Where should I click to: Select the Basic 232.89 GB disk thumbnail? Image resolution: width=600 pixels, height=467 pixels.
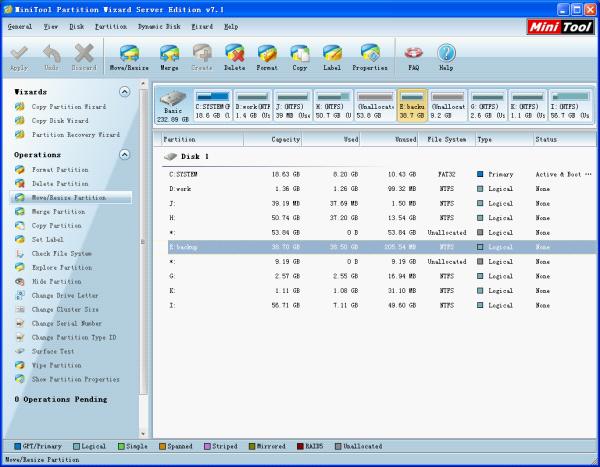[x=173, y=106]
